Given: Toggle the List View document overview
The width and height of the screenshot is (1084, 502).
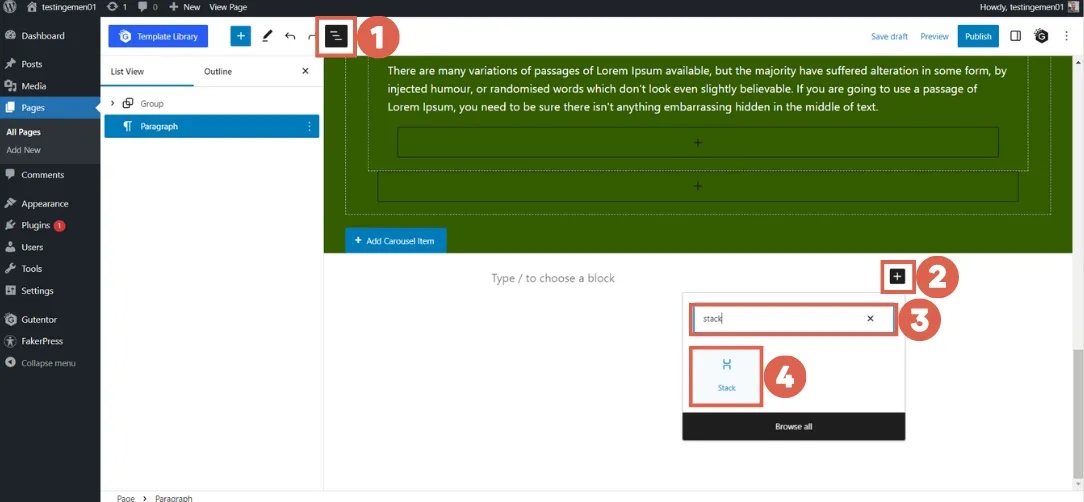Looking at the screenshot, I should [x=336, y=37].
